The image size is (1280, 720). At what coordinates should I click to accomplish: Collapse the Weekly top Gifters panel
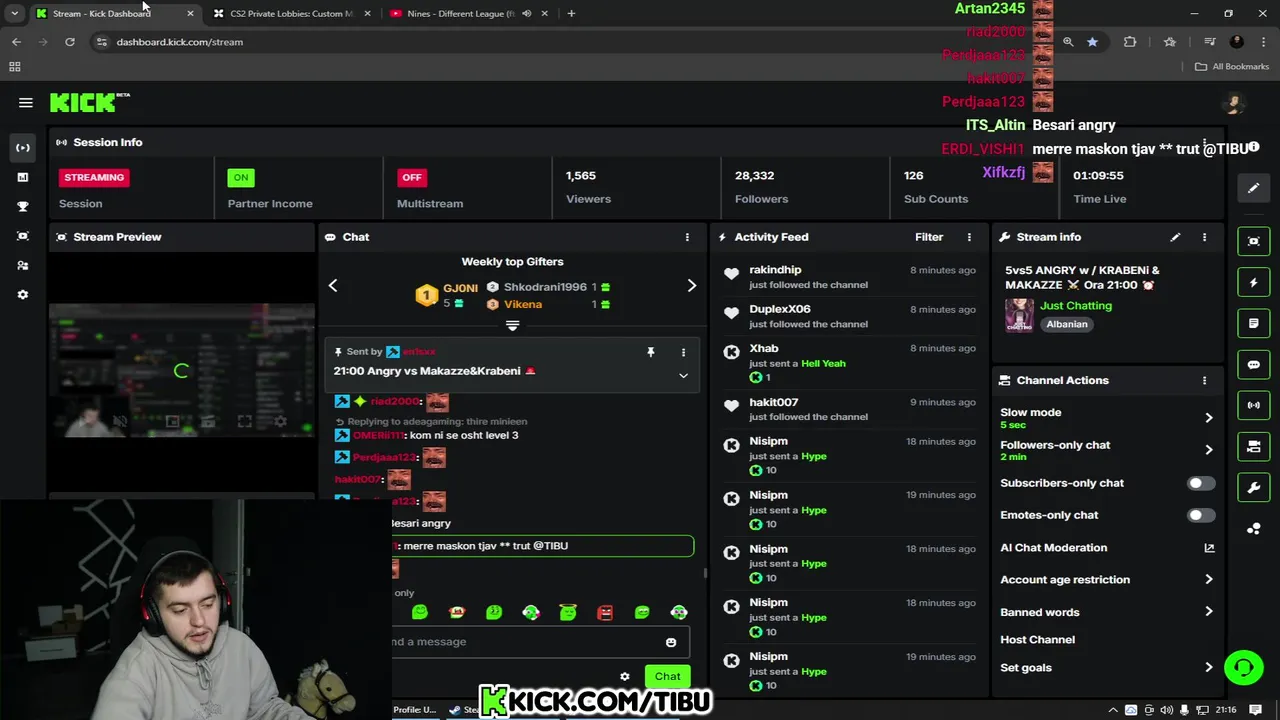click(512, 326)
